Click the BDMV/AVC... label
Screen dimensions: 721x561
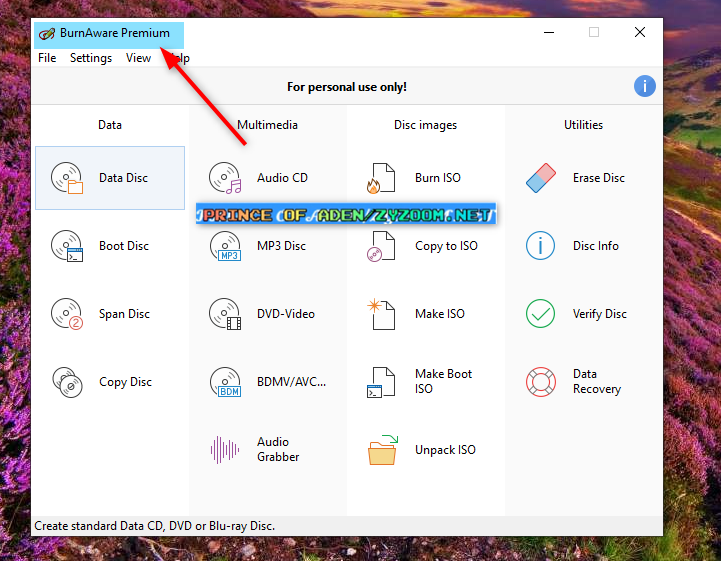tap(291, 382)
